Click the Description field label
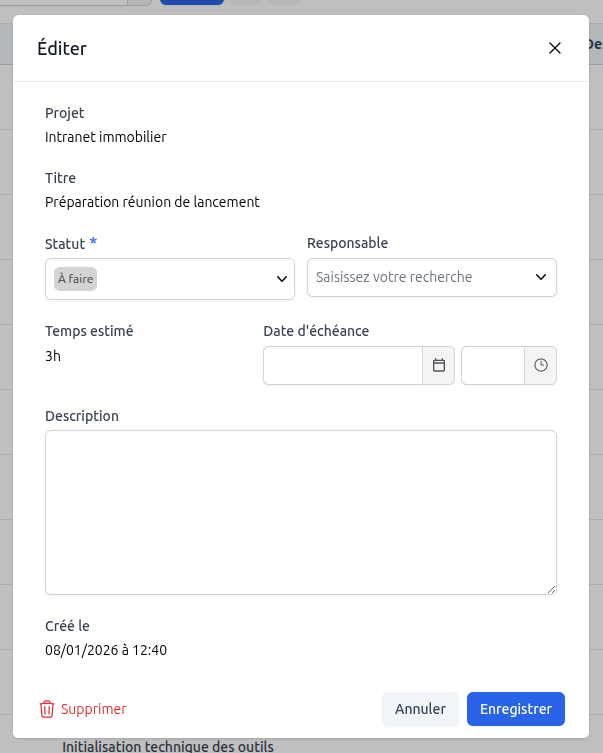603x753 pixels. tap(82, 416)
